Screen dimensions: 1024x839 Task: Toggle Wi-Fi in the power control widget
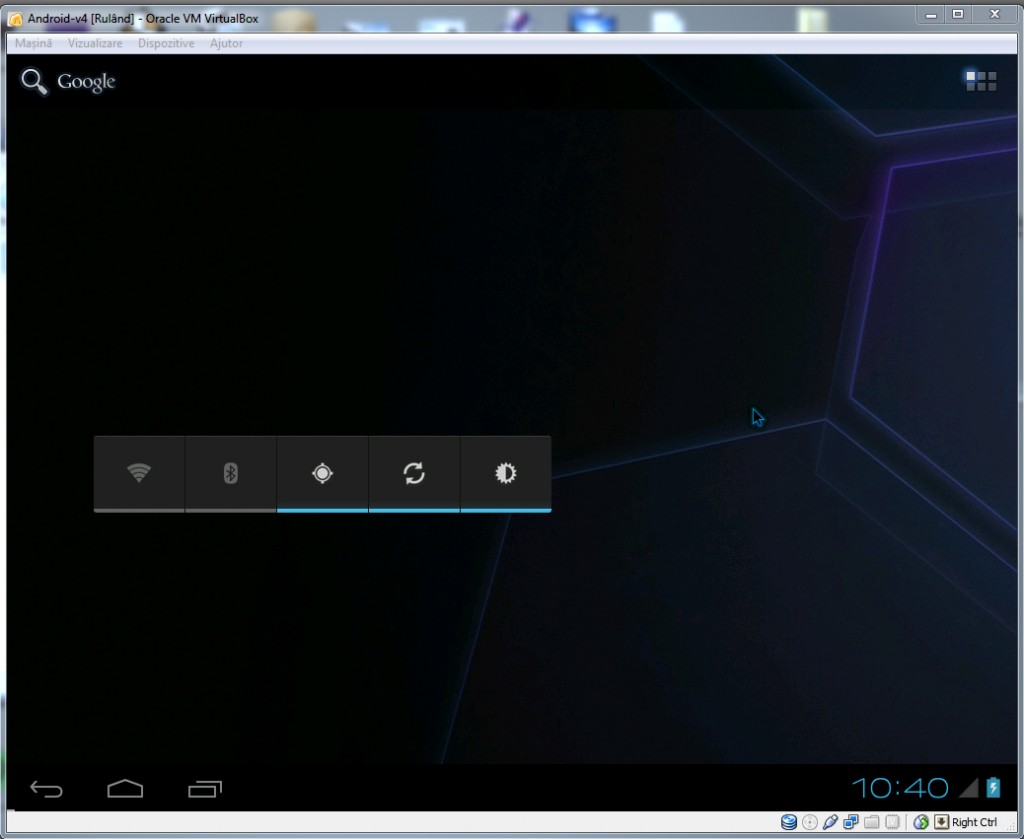coord(139,473)
